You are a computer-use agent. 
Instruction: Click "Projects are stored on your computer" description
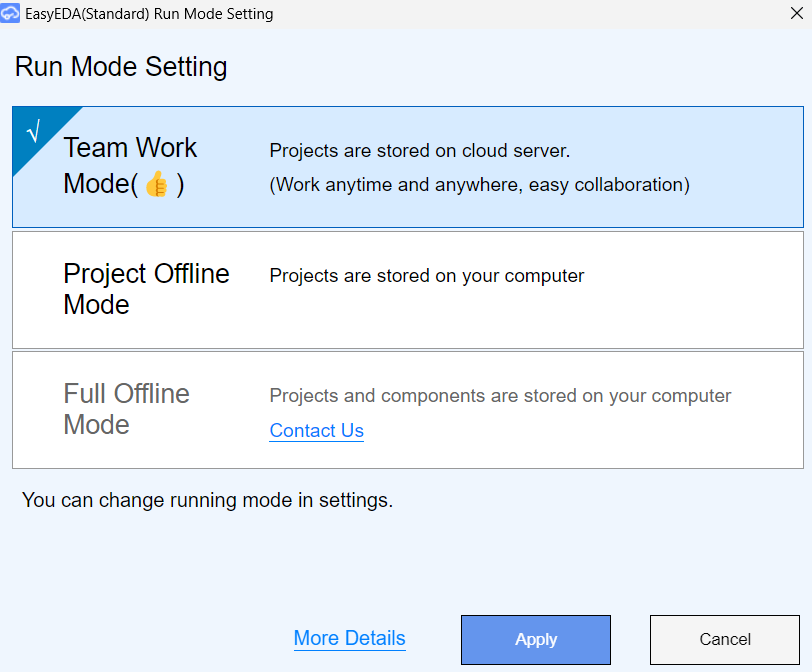[x=426, y=276]
